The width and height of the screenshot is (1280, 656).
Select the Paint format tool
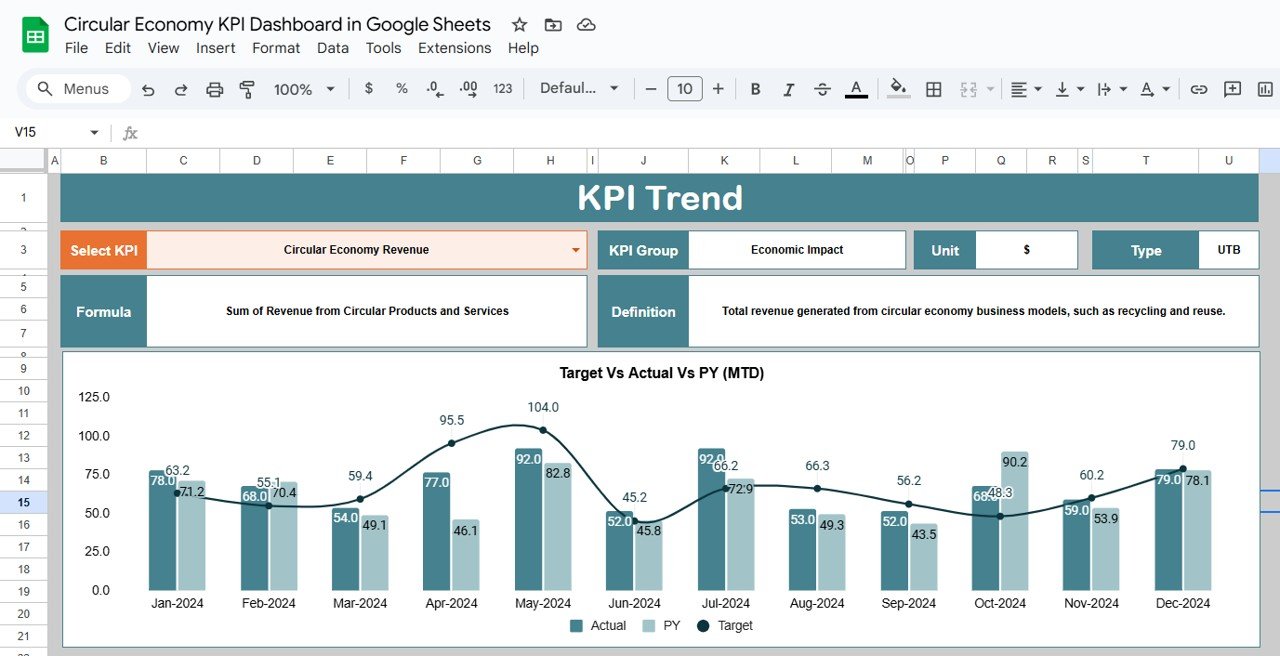(247, 89)
